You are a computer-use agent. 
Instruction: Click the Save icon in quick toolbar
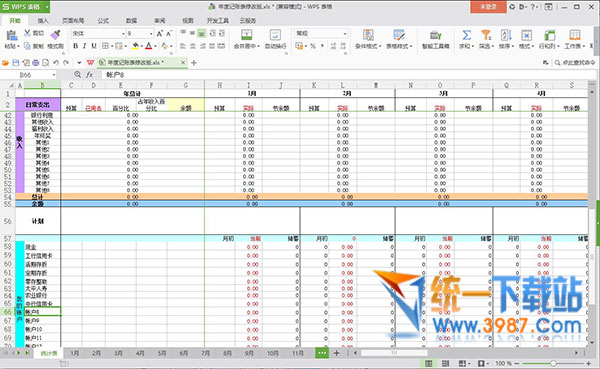pyautogui.click(x=16, y=62)
